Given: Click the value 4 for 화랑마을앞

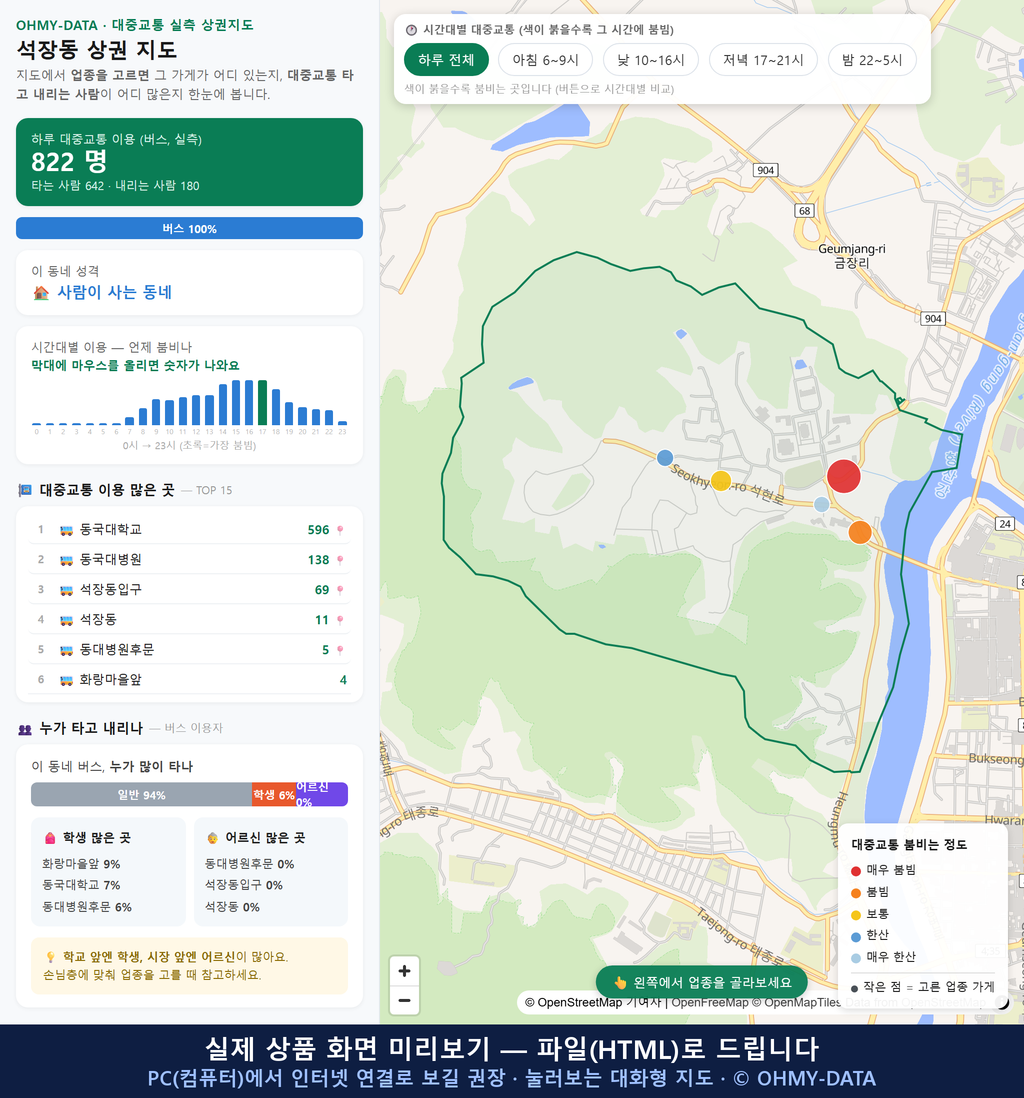Looking at the screenshot, I should 343,680.
